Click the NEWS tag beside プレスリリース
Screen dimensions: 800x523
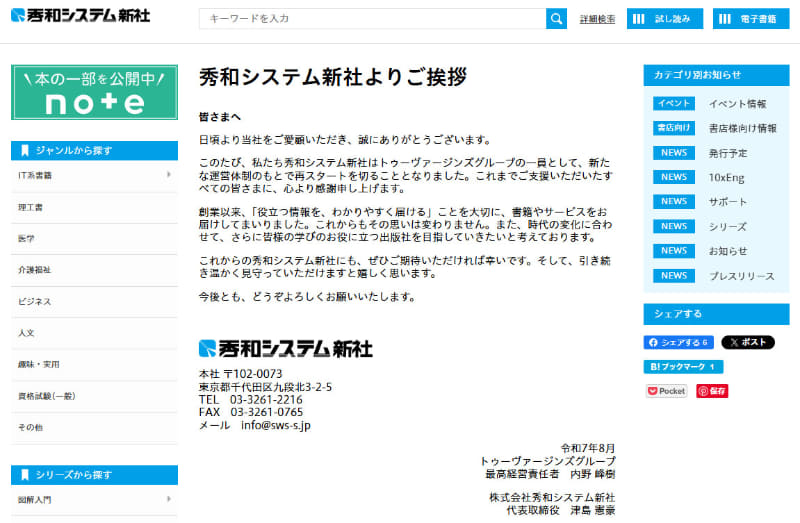(674, 276)
